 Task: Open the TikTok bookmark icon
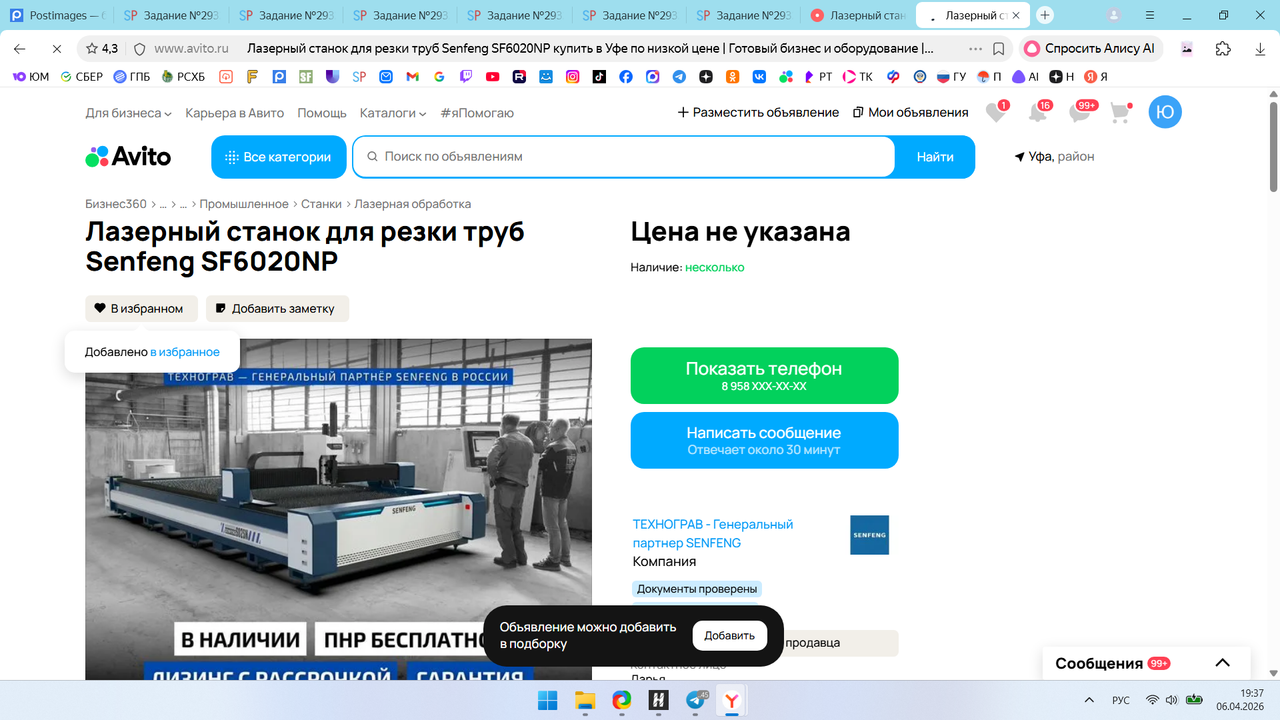(x=599, y=76)
